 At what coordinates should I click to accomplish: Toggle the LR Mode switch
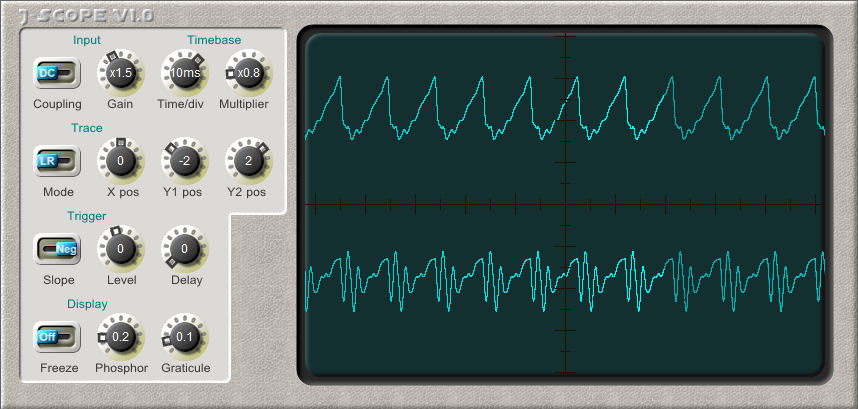point(57,161)
